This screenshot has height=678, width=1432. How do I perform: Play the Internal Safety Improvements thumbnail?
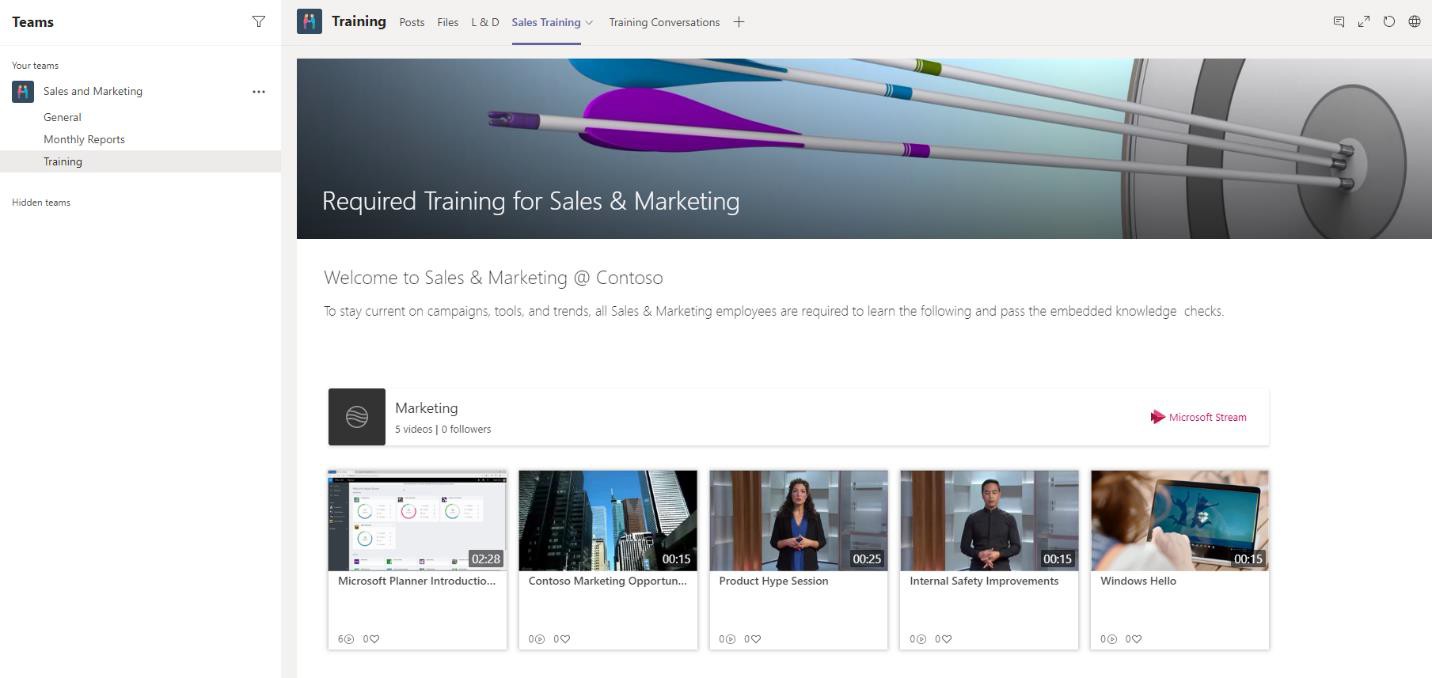[x=989, y=520]
